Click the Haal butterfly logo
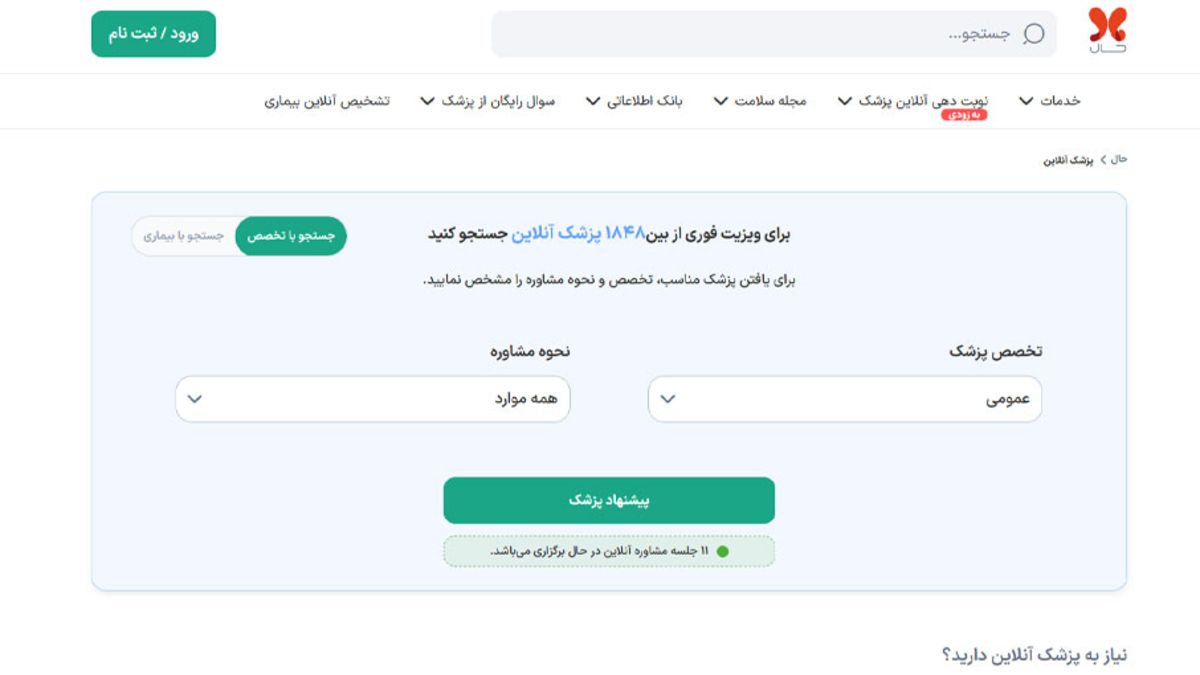 point(1107,31)
